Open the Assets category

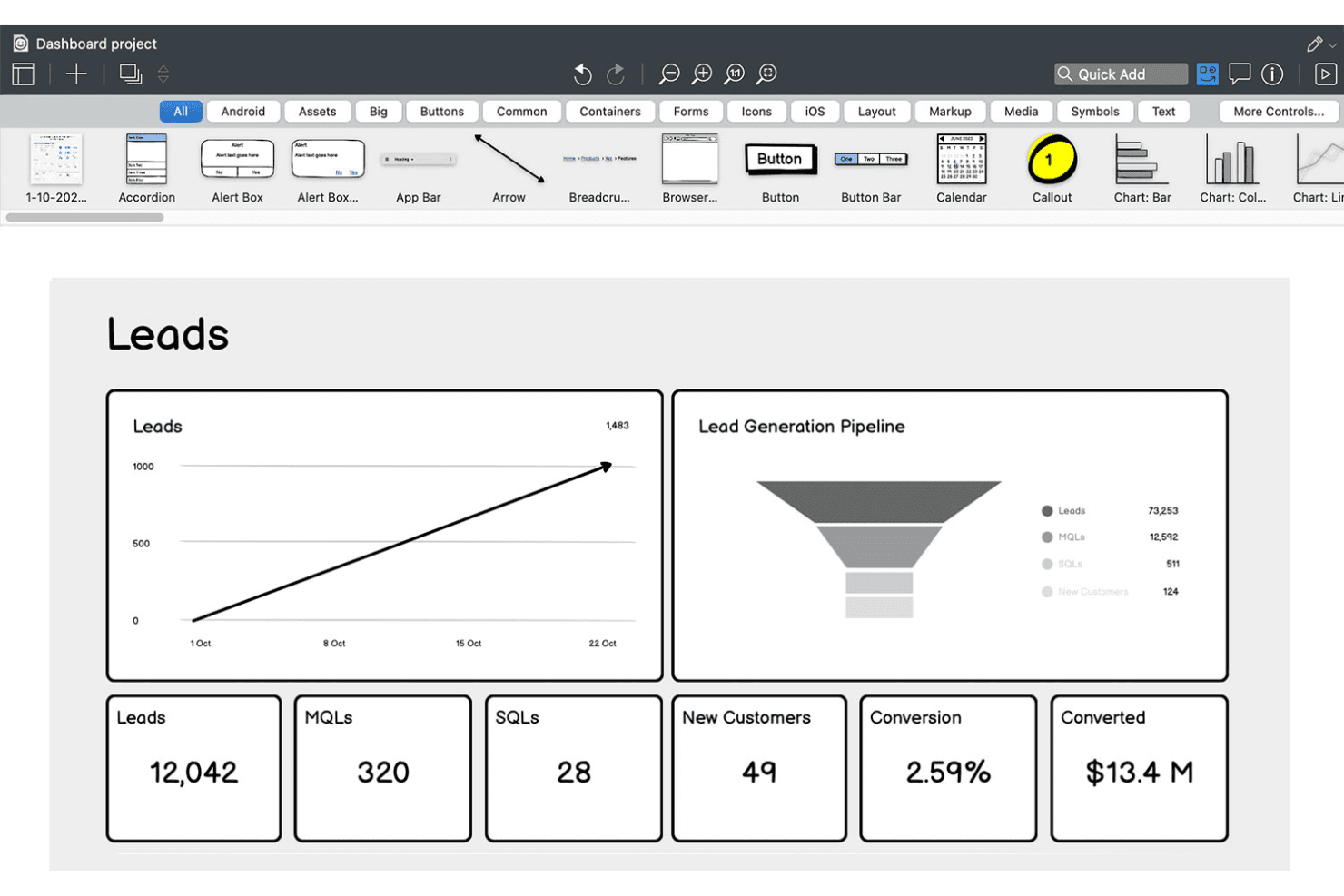pos(318,112)
